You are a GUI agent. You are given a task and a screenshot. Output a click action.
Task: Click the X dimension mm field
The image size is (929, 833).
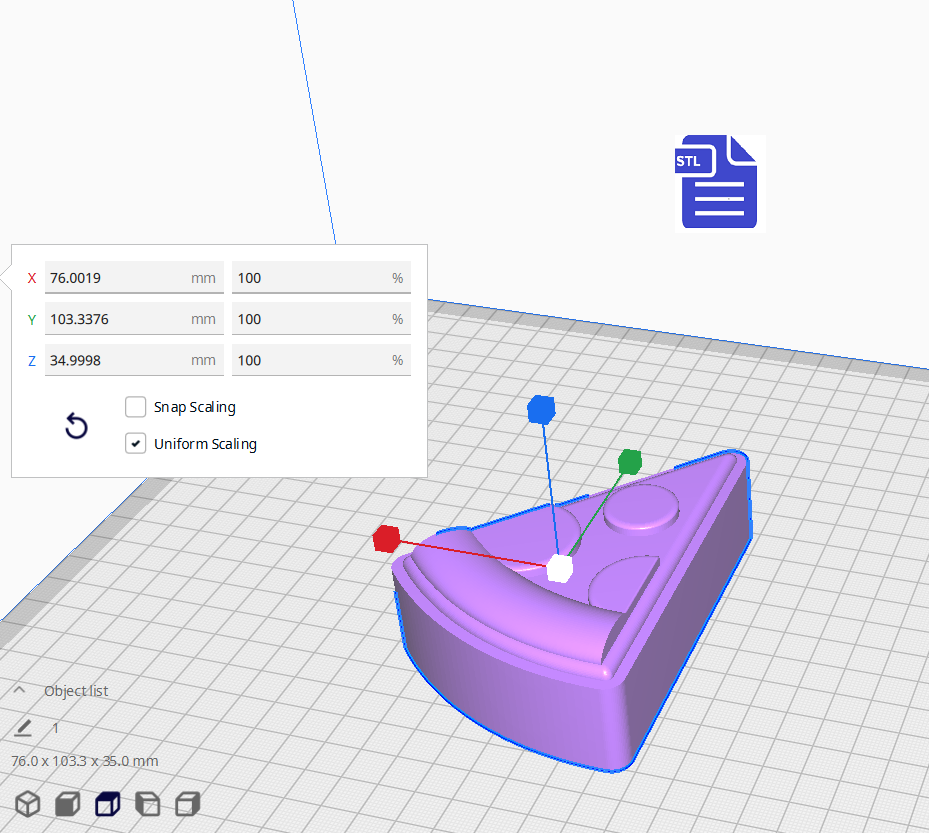118,278
